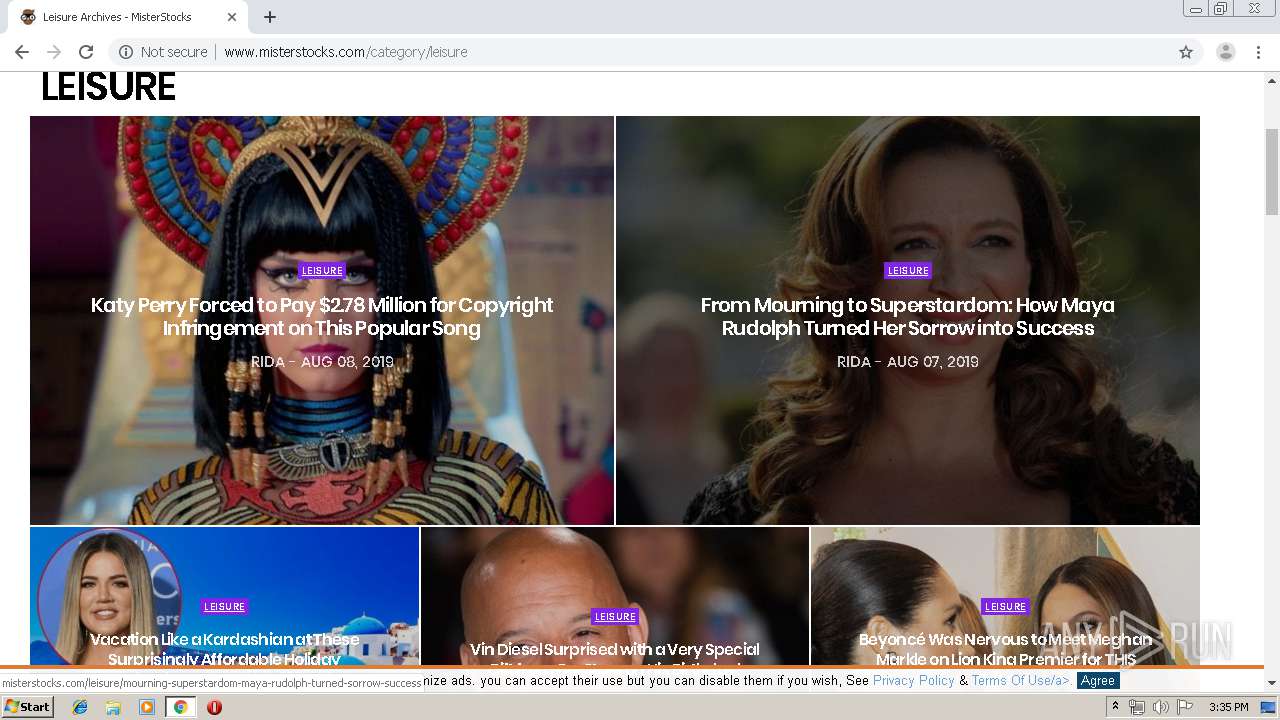Show hidden system tray icons

(1115, 707)
